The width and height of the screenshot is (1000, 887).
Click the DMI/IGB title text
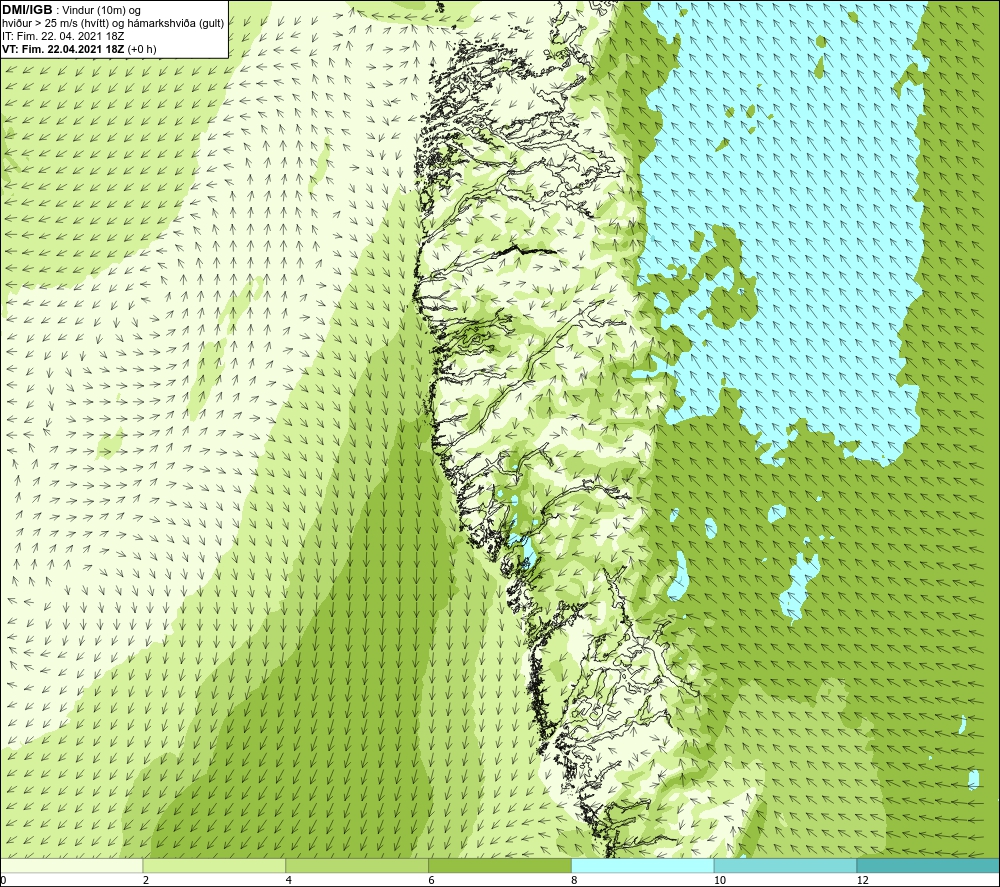(27, 10)
